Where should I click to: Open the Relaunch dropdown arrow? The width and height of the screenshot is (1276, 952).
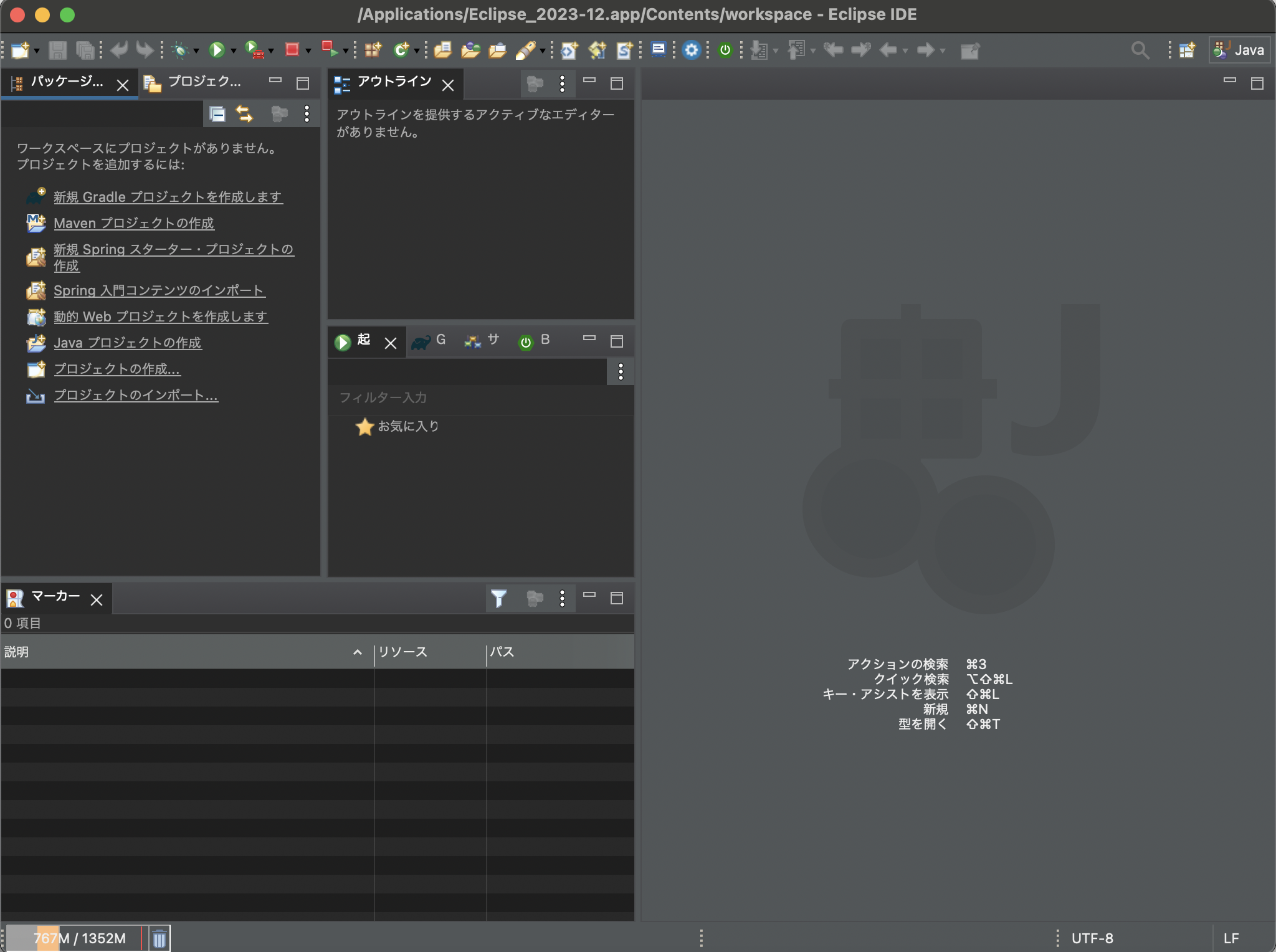click(345, 51)
